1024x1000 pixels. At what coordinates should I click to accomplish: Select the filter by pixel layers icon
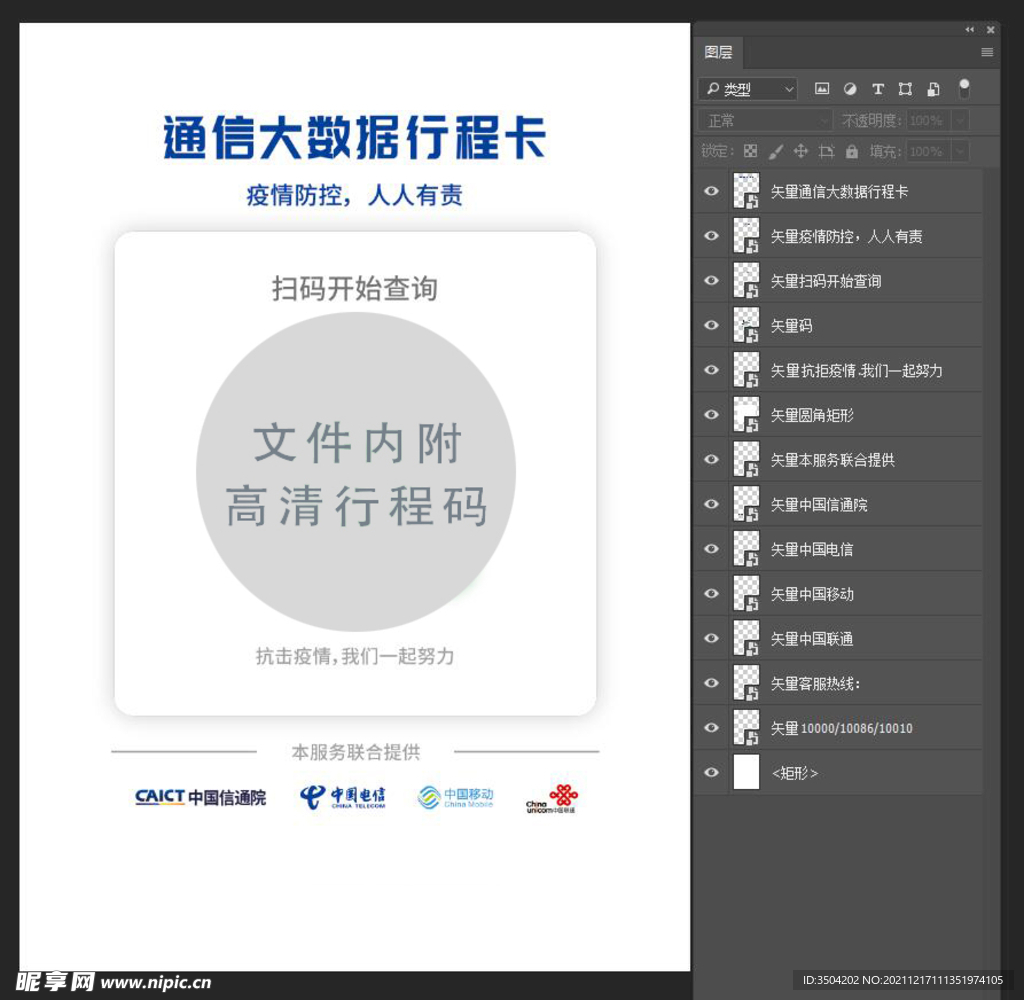pos(822,88)
